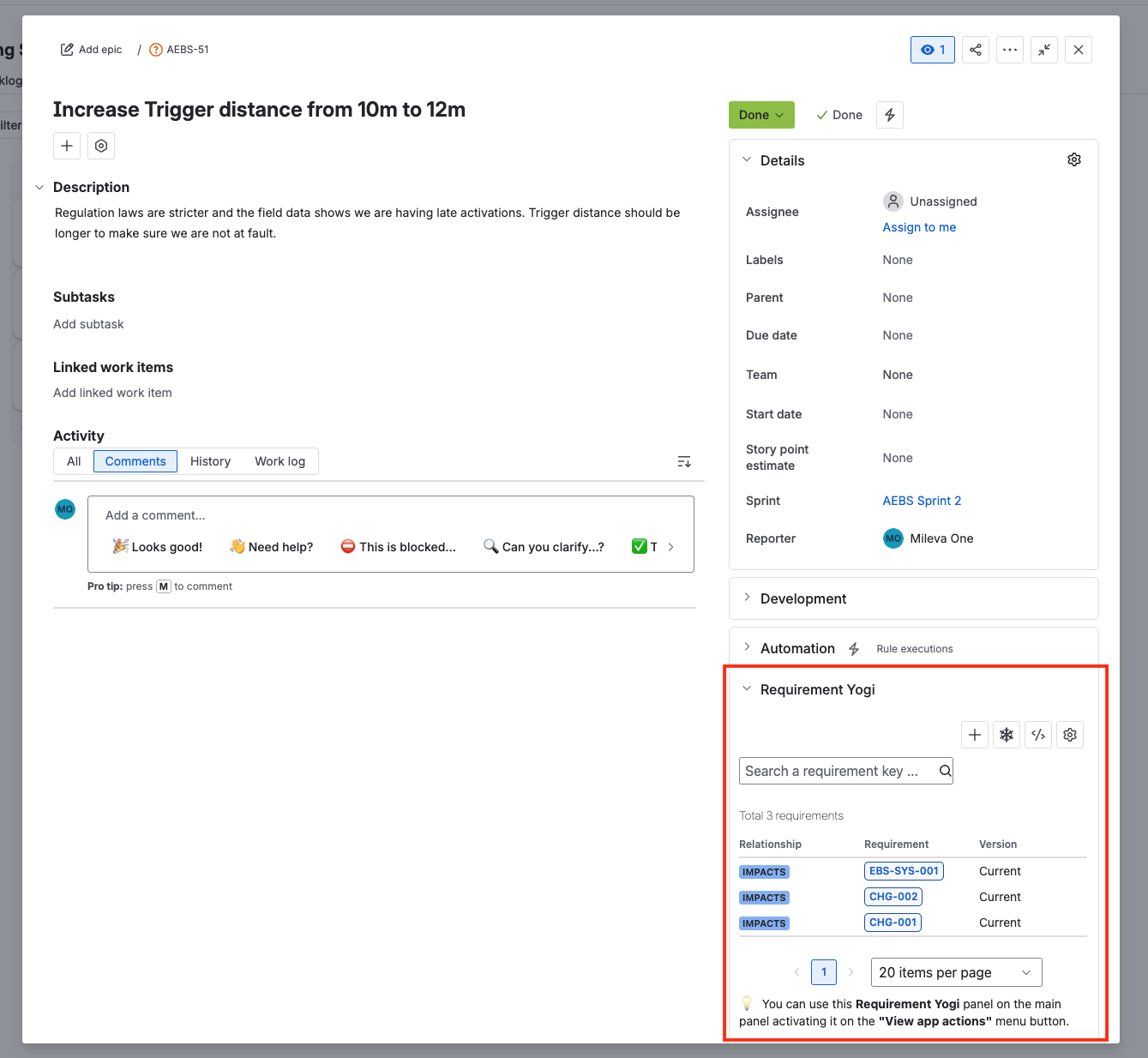Viewport: 1148px width, 1058px height.
Task: Click the exit full view shrink icon
Action: (x=1044, y=50)
